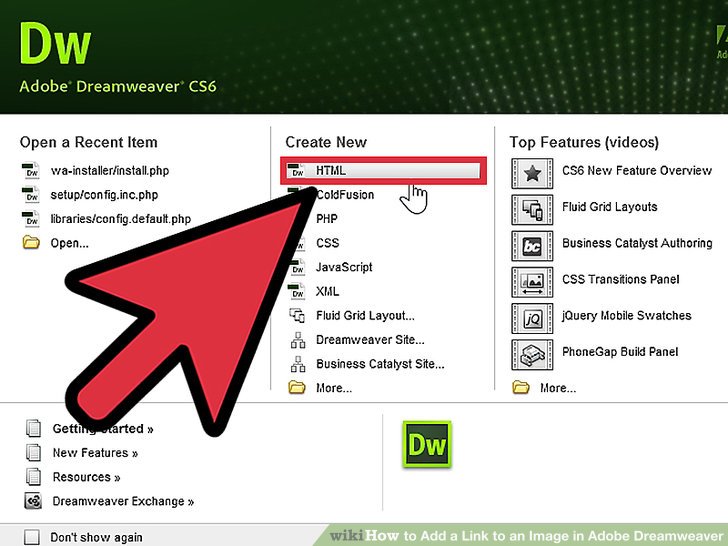Open recent file libraries/config.default.php

(120, 219)
